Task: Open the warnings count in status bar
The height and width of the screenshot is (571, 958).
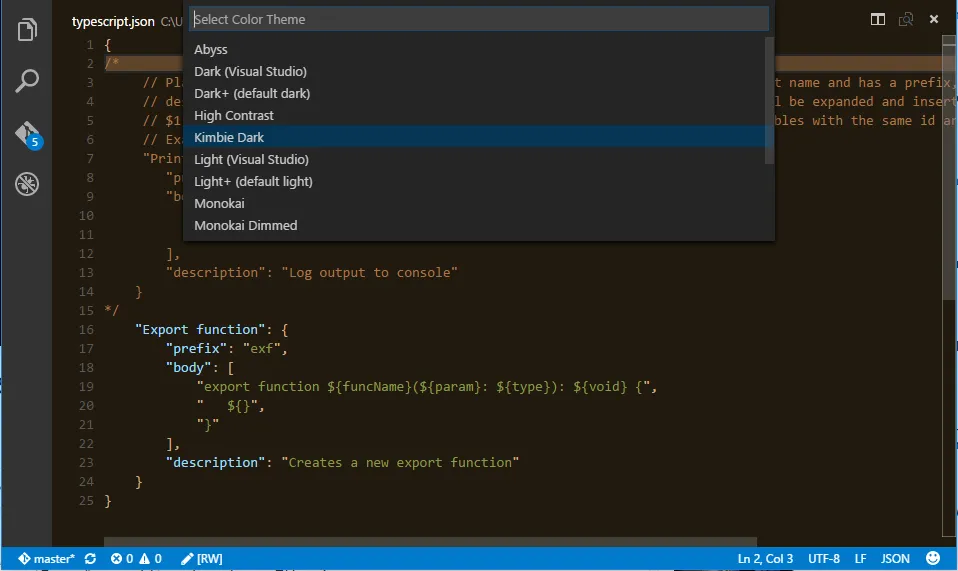Action: [x=150, y=558]
